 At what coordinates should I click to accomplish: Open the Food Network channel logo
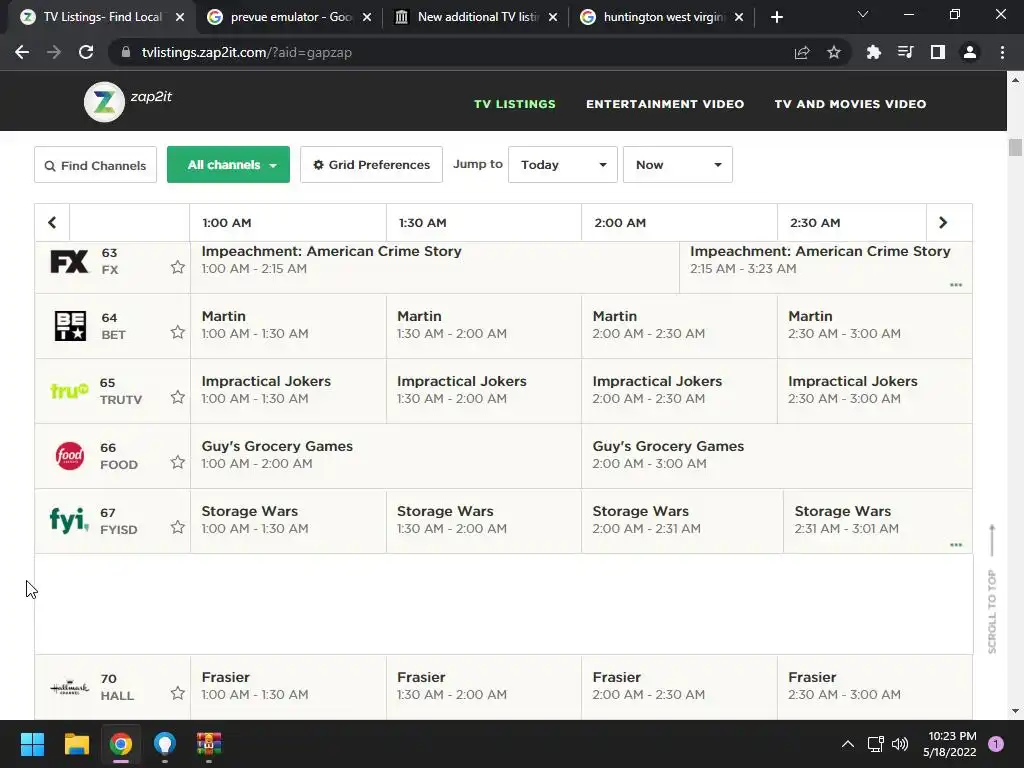[69, 456]
